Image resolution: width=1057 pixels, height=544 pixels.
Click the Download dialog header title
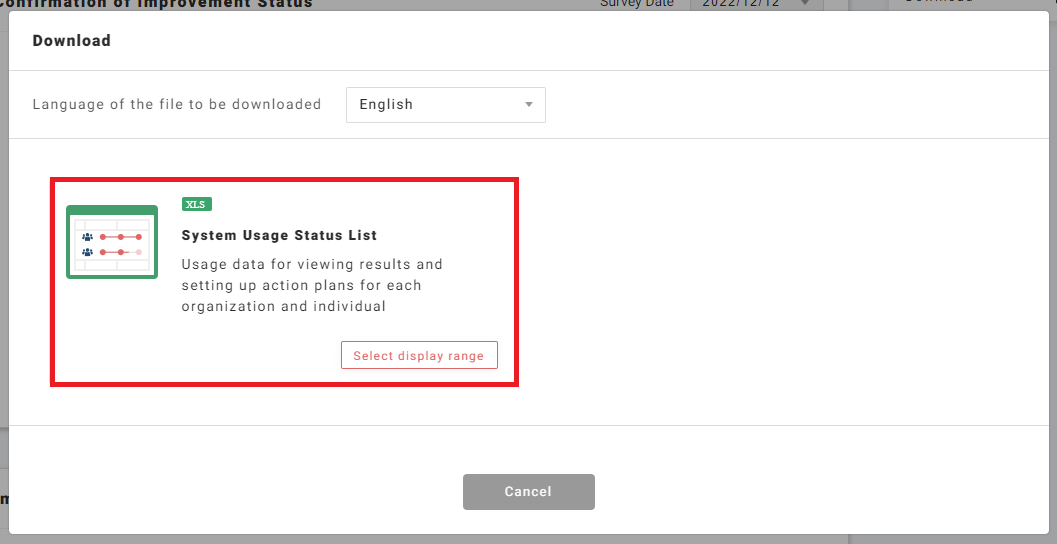(71, 41)
